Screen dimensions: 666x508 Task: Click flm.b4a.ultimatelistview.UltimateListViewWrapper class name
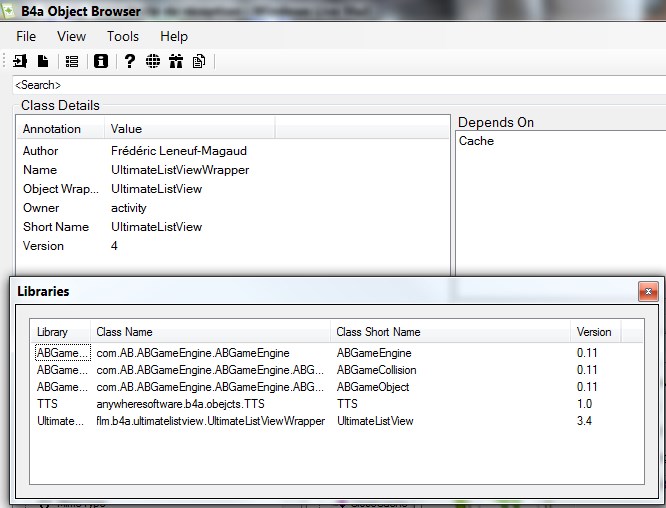click(x=210, y=421)
